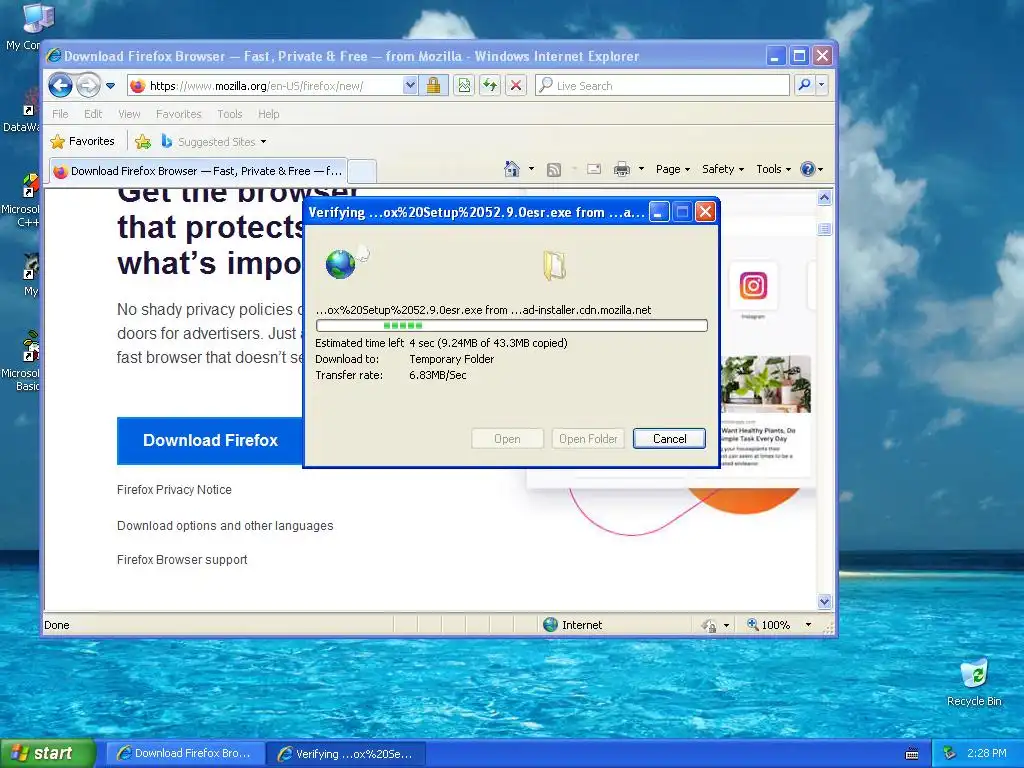Expand the address bar dropdown arrow

point(410,86)
